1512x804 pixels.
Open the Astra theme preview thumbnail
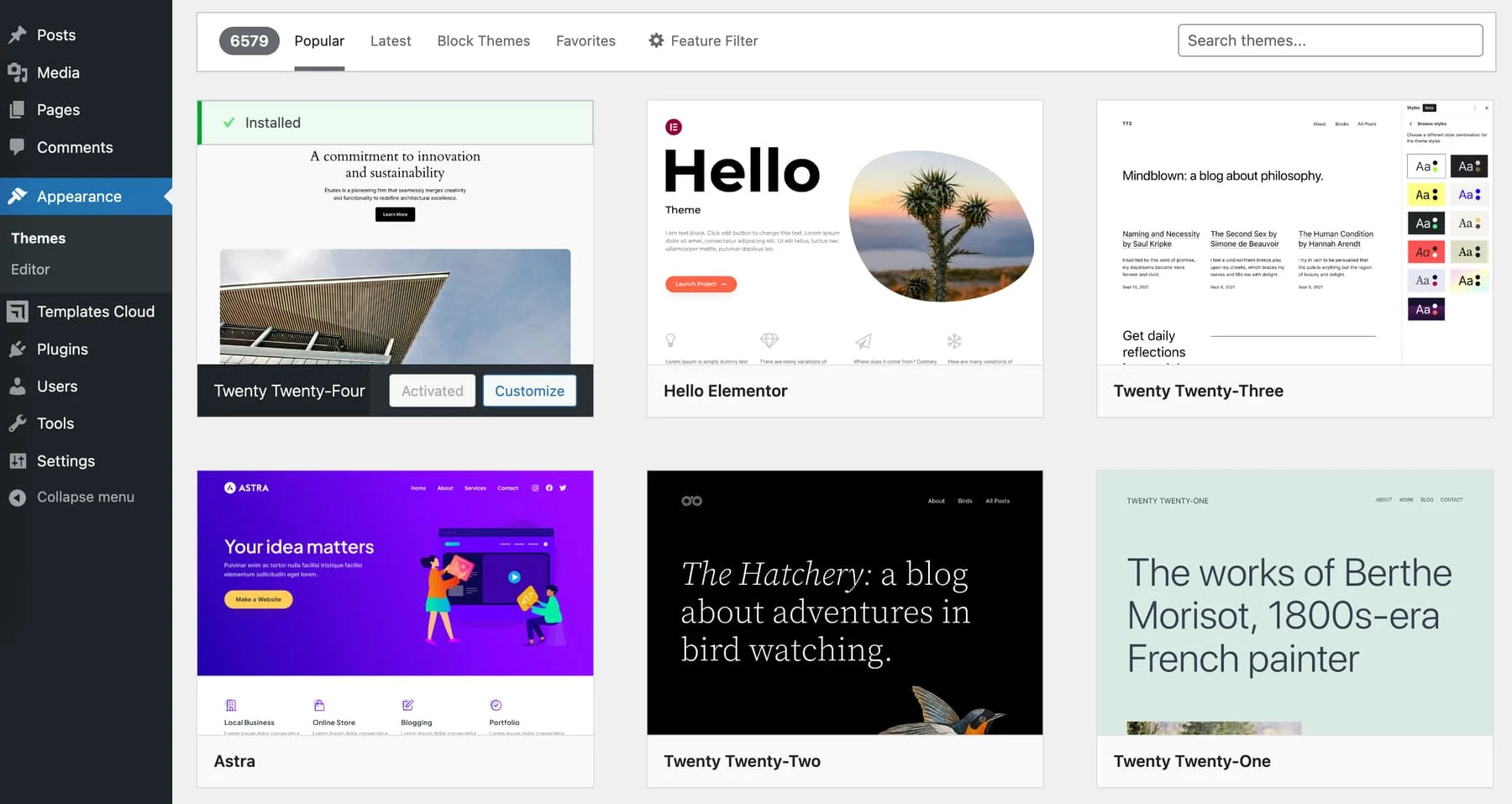point(395,574)
